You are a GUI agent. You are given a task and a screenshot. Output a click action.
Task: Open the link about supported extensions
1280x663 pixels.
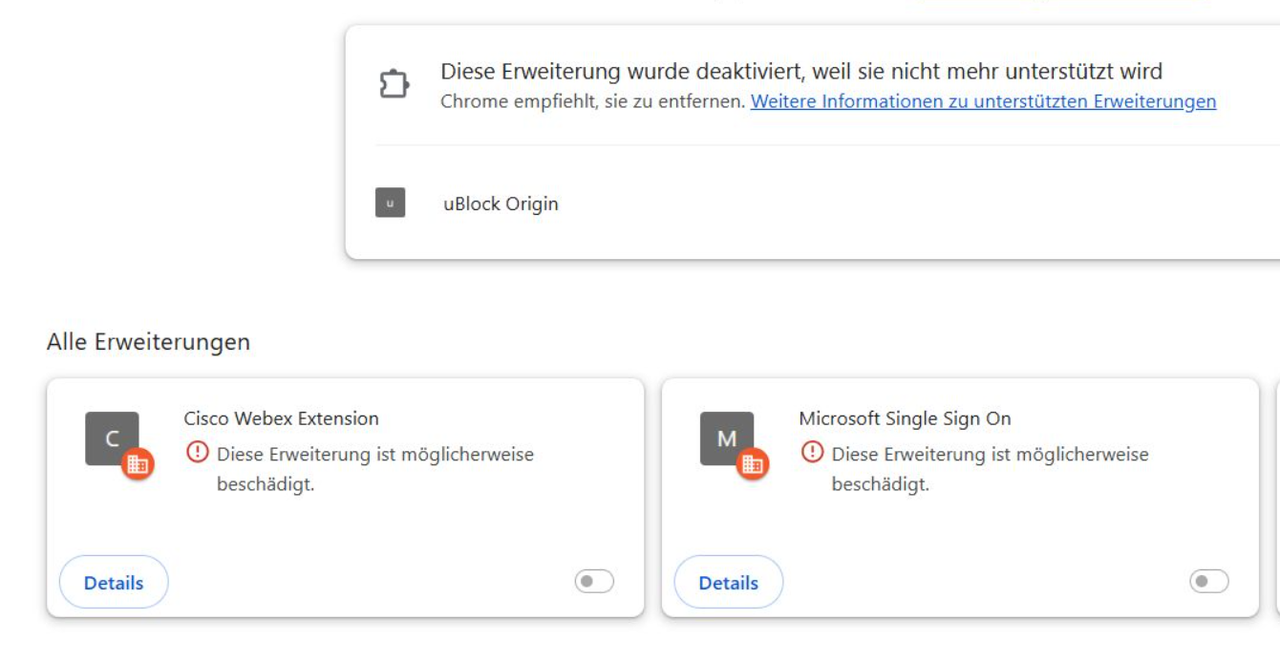pos(983,101)
